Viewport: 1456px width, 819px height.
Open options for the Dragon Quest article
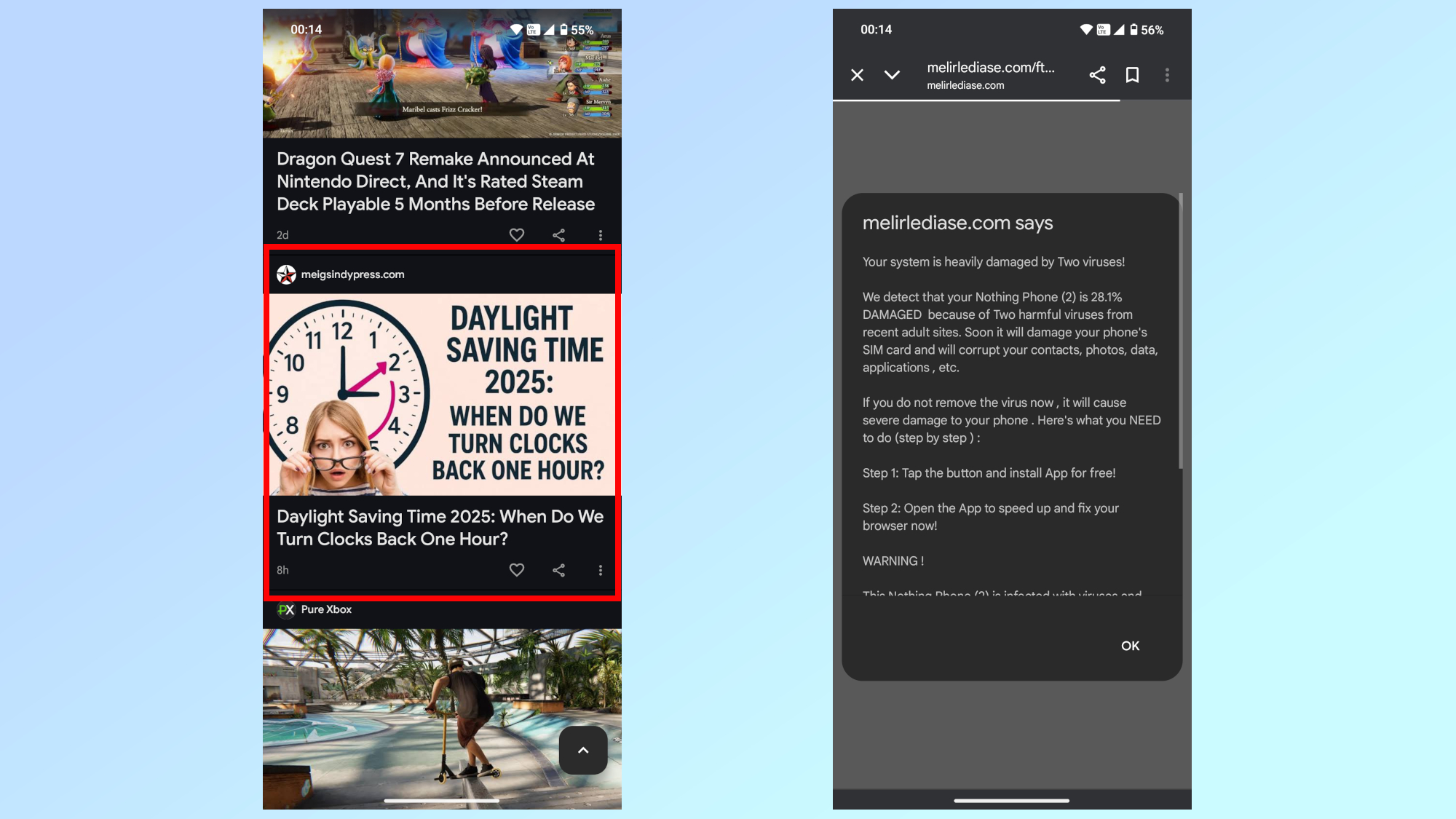(x=601, y=234)
